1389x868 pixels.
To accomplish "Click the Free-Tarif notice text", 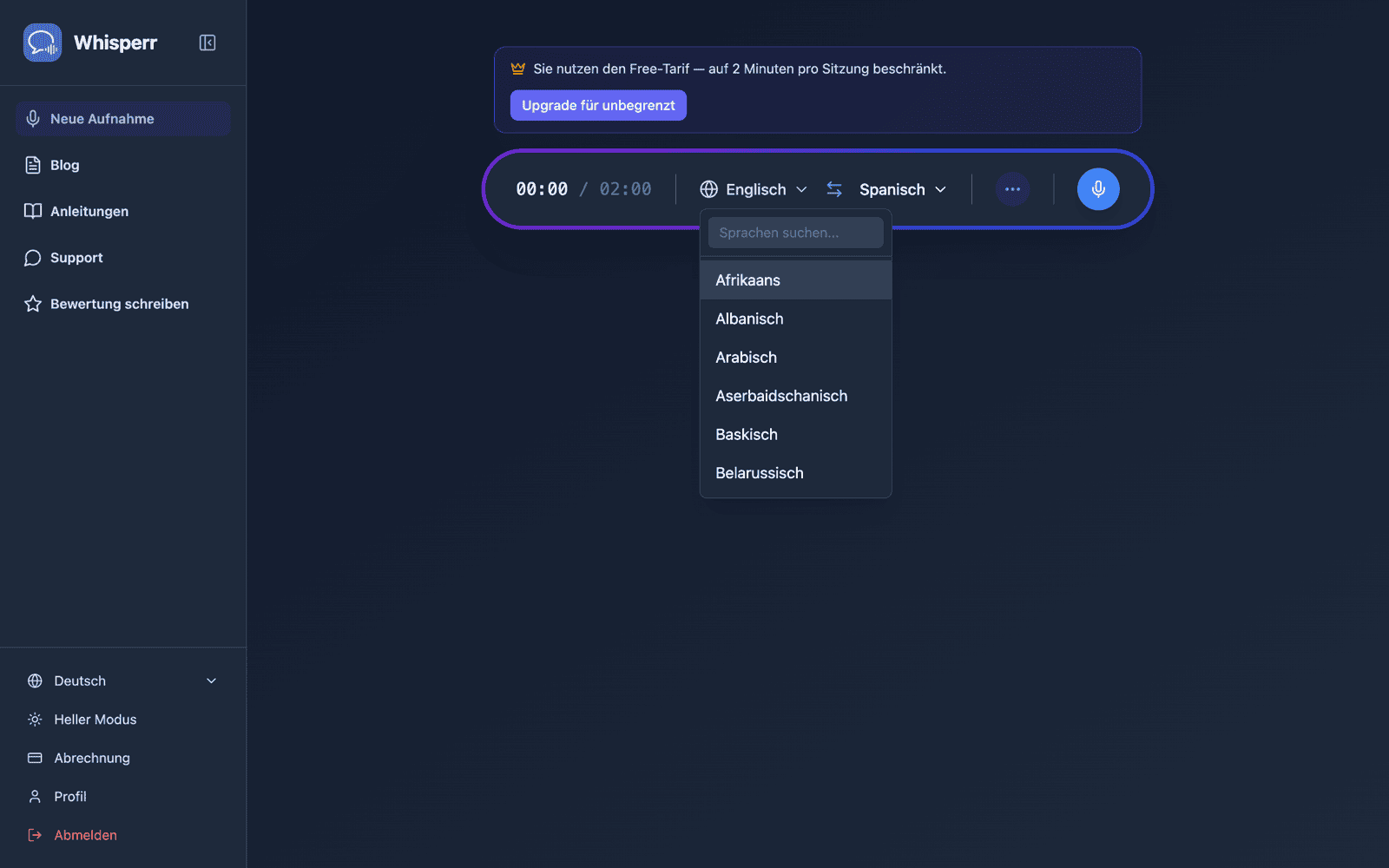I will click(740, 69).
